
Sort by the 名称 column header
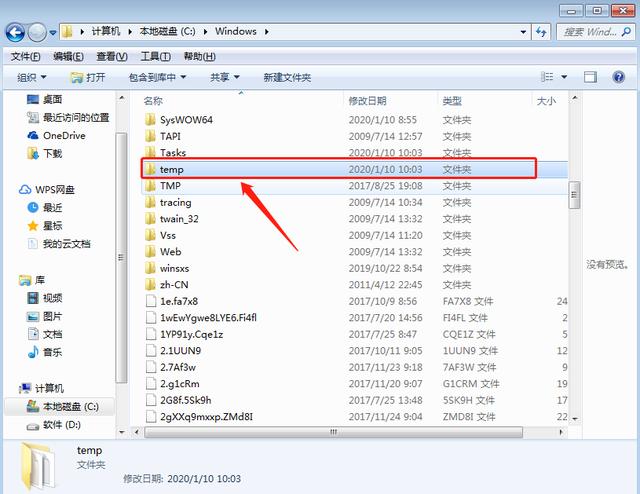(x=153, y=101)
